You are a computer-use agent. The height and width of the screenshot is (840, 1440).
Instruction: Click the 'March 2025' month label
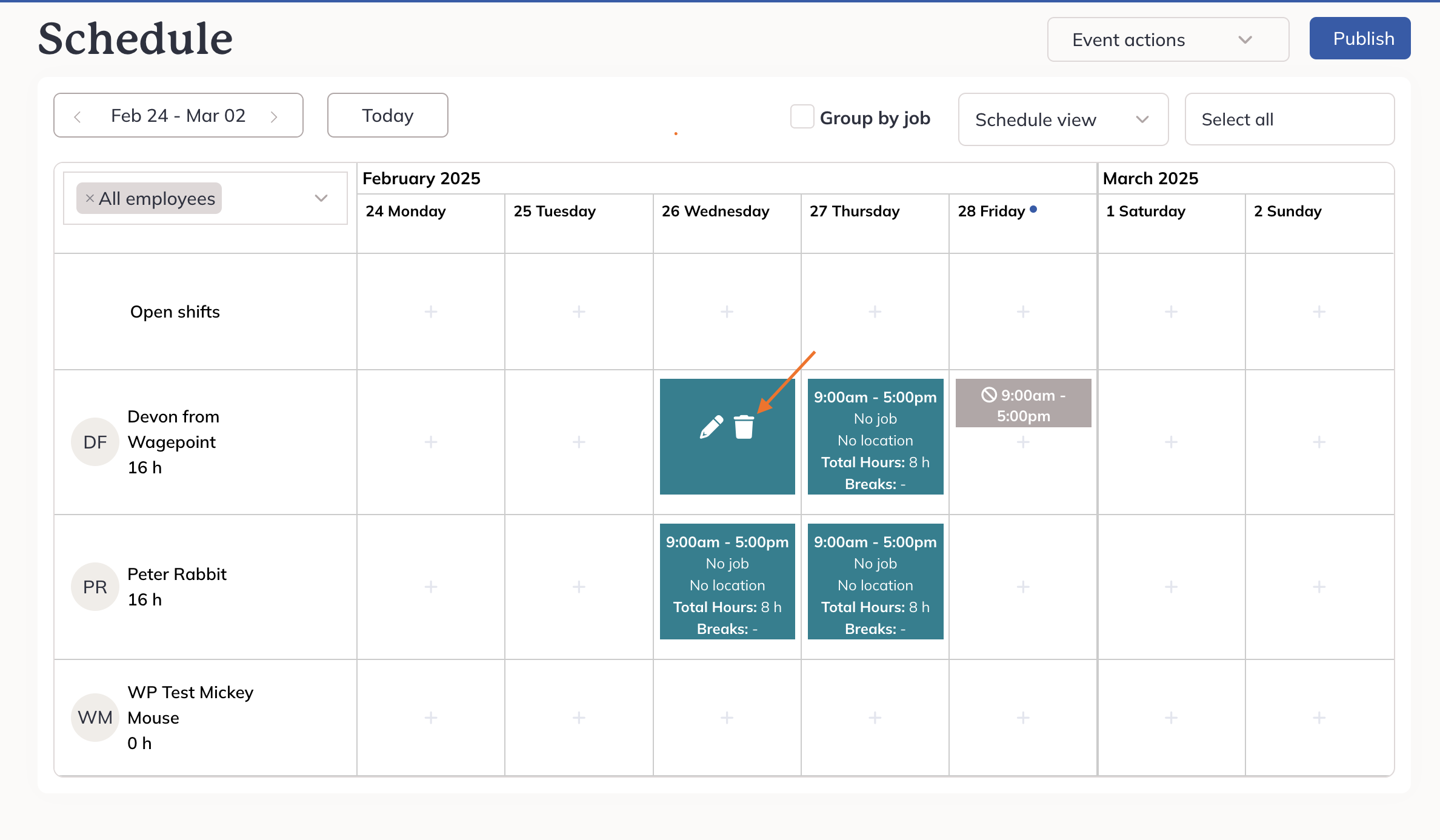coord(1150,178)
